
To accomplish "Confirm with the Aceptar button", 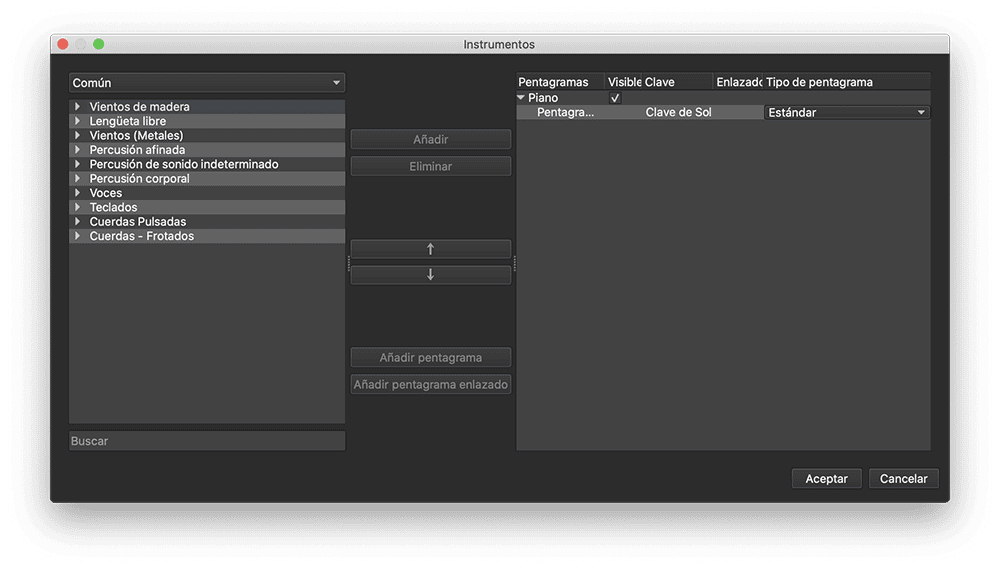I will [826, 479].
